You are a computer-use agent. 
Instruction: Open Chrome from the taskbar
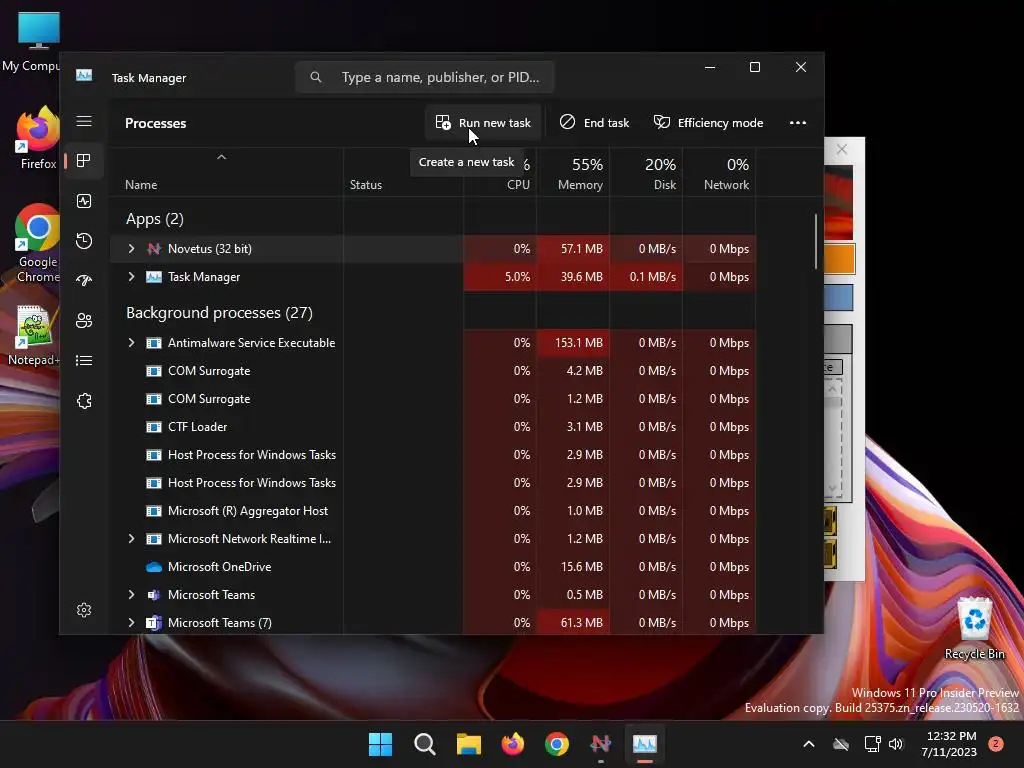556,744
